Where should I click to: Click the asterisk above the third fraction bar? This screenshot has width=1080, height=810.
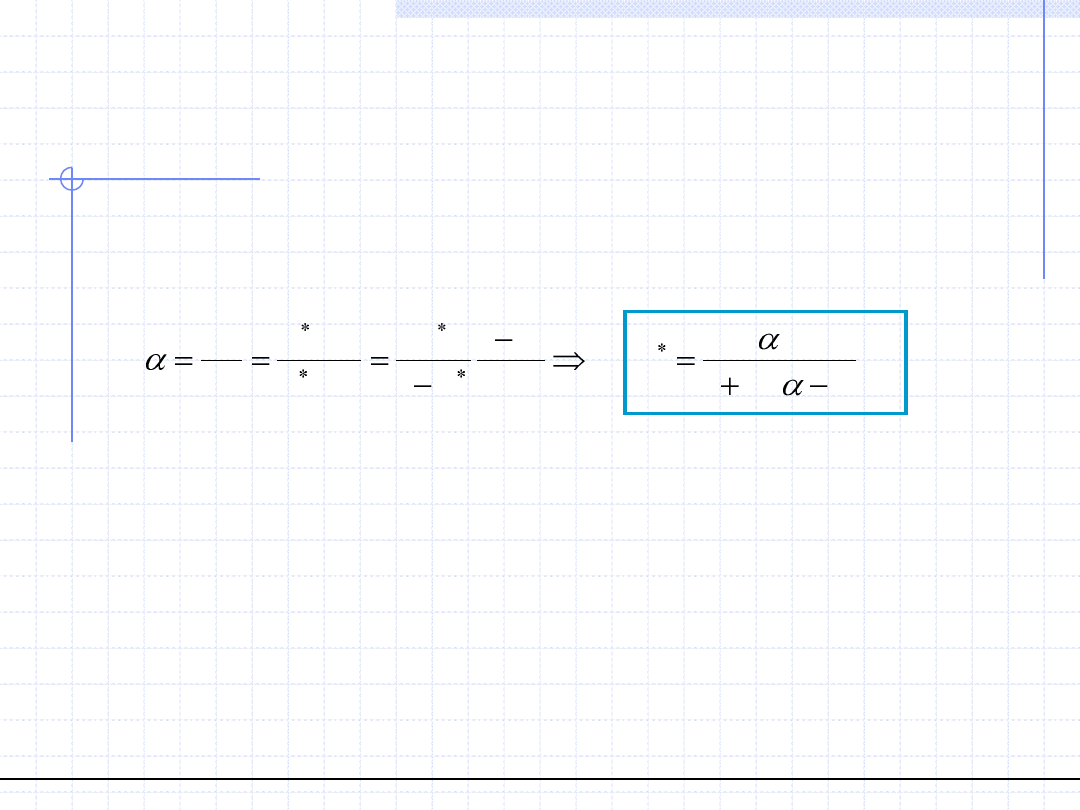point(441,328)
